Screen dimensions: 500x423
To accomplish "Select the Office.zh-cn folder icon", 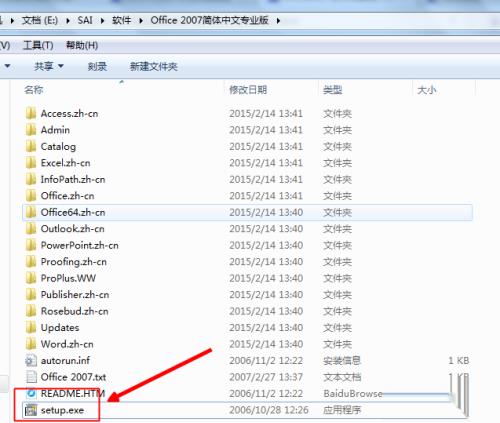I will click(31, 196).
